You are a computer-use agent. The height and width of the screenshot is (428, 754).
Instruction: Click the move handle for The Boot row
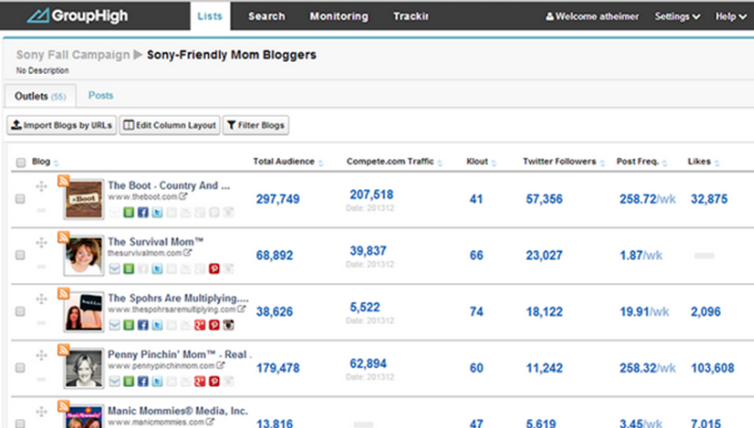[41, 186]
